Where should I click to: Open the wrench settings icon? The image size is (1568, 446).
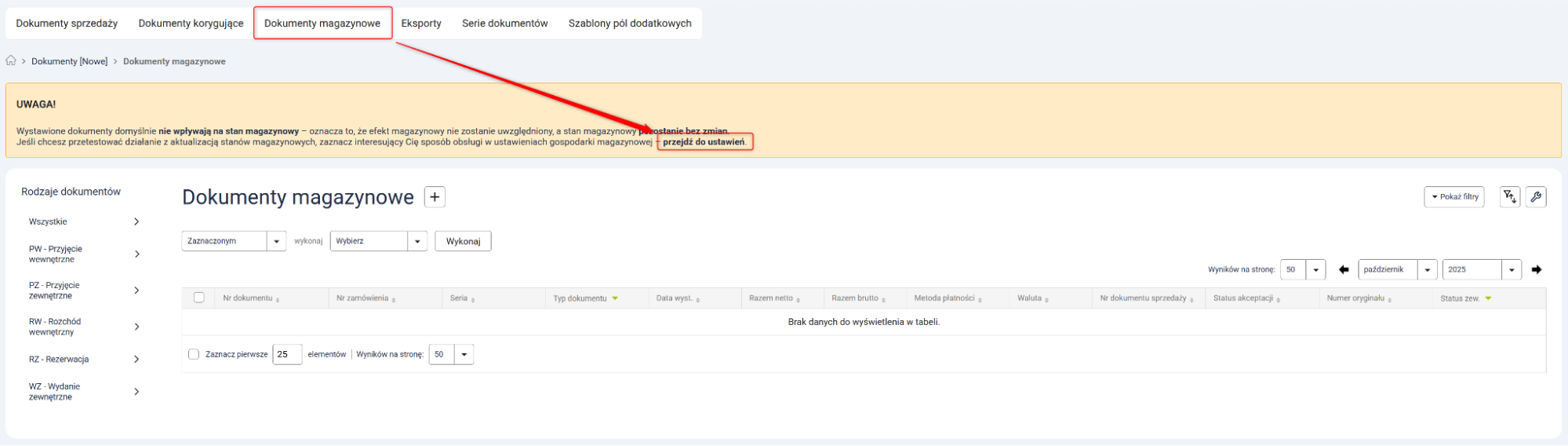[1536, 197]
